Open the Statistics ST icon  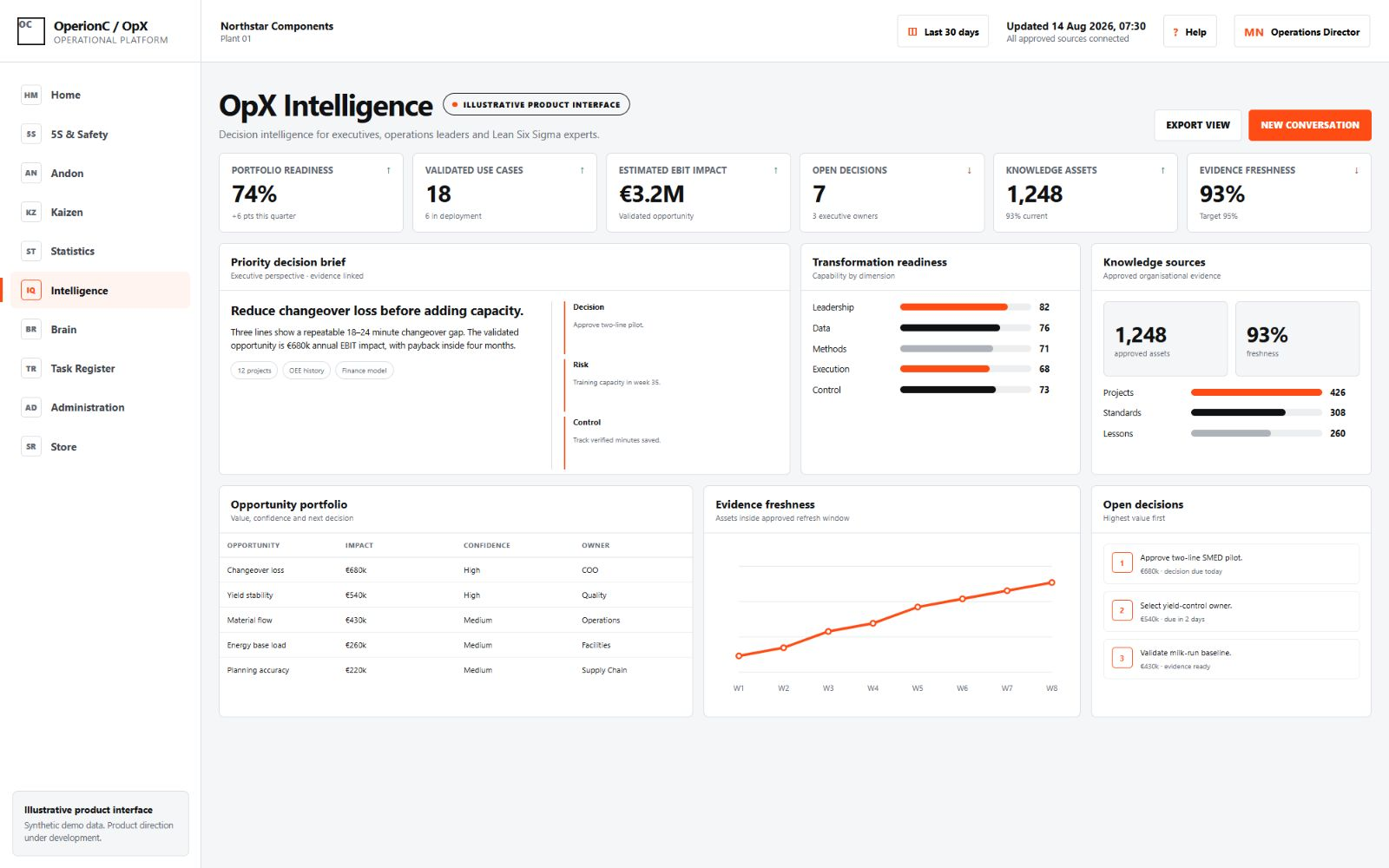click(x=31, y=252)
